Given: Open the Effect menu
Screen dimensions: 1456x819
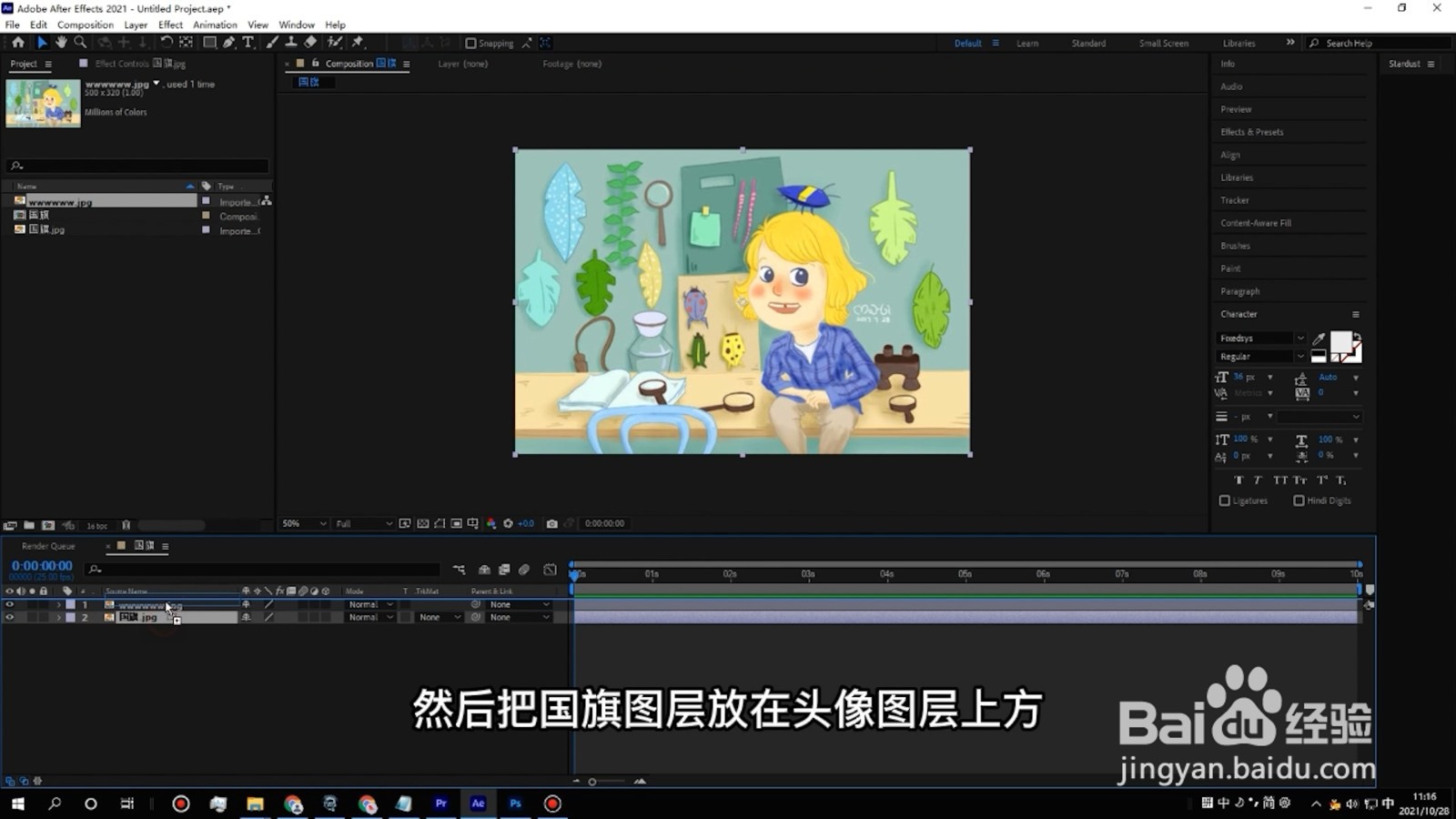Looking at the screenshot, I should (x=170, y=25).
